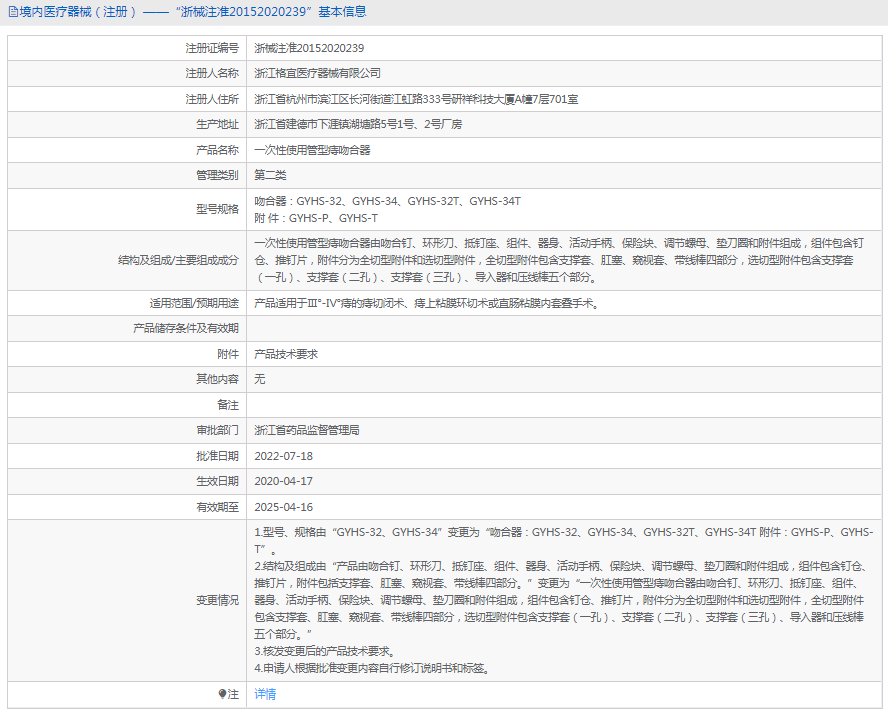
Task: Click the 型号规格 label
Action: 217,209
